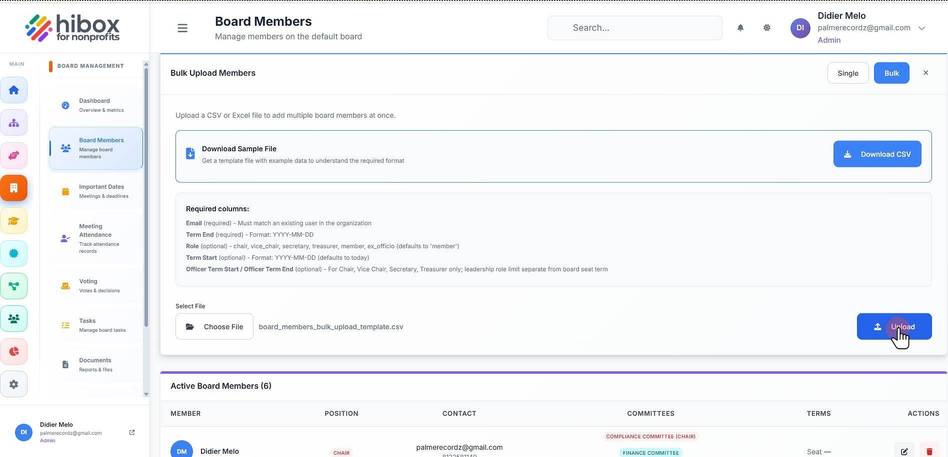The height and width of the screenshot is (457, 948).
Task: Click the CHAIR position badge
Action: pyautogui.click(x=341, y=453)
